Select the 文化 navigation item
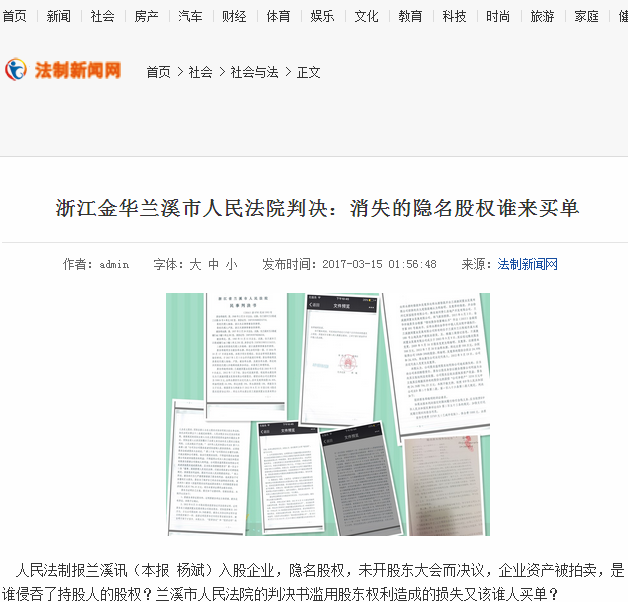This screenshot has width=628, height=602. click(x=366, y=16)
